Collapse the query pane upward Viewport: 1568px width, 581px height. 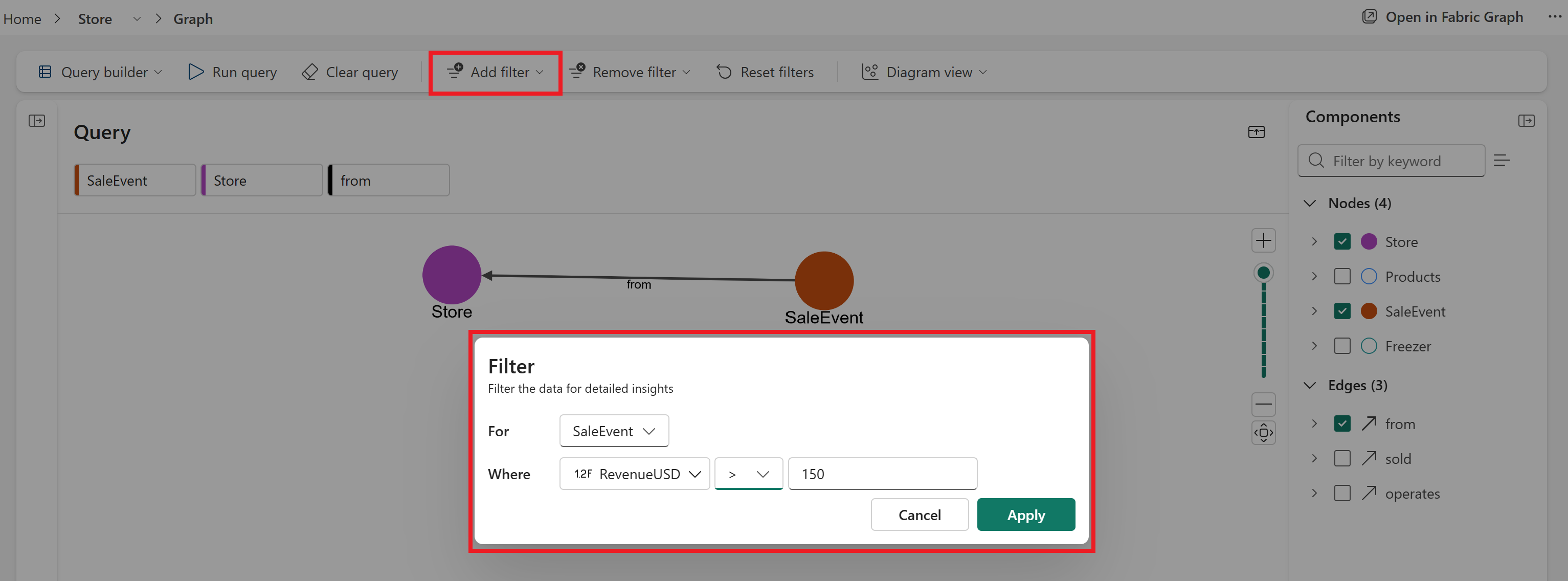(x=1256, y=131)
